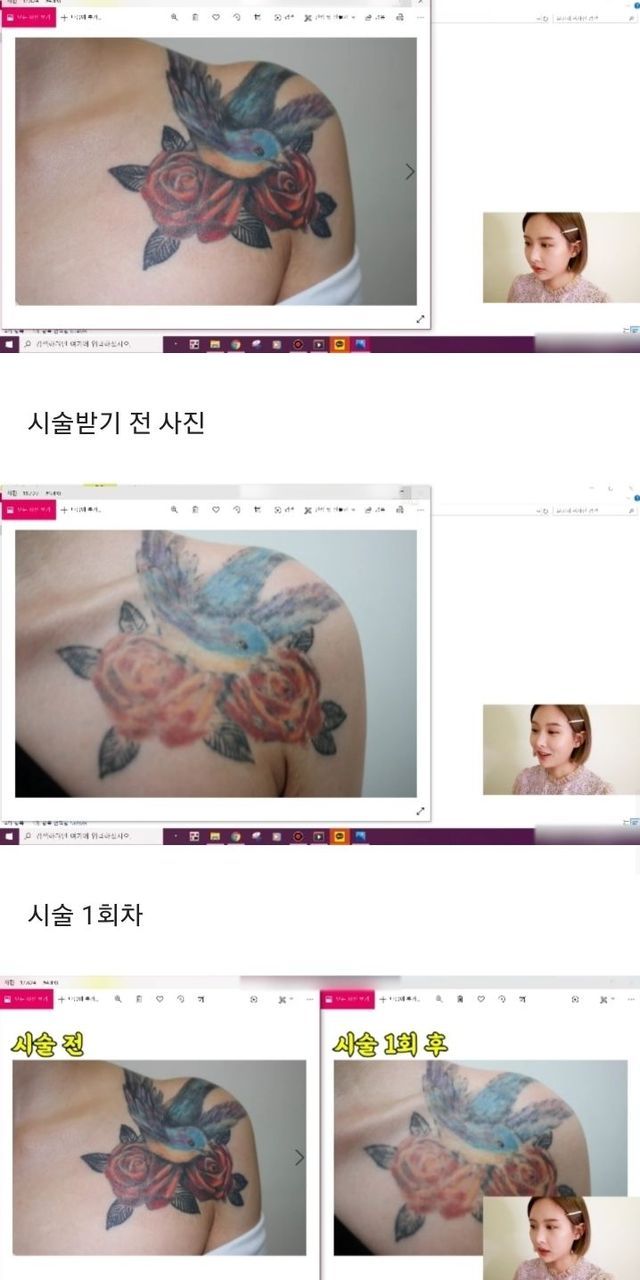Rotate the image in the top Photos window

click(x=237, y=17)
